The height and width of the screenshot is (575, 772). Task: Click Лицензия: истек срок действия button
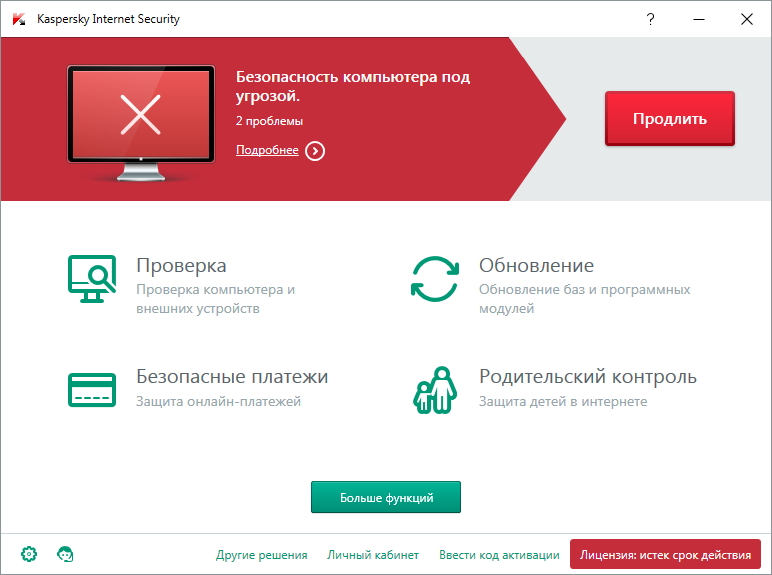pyautogui.click(x=665, y=554)
